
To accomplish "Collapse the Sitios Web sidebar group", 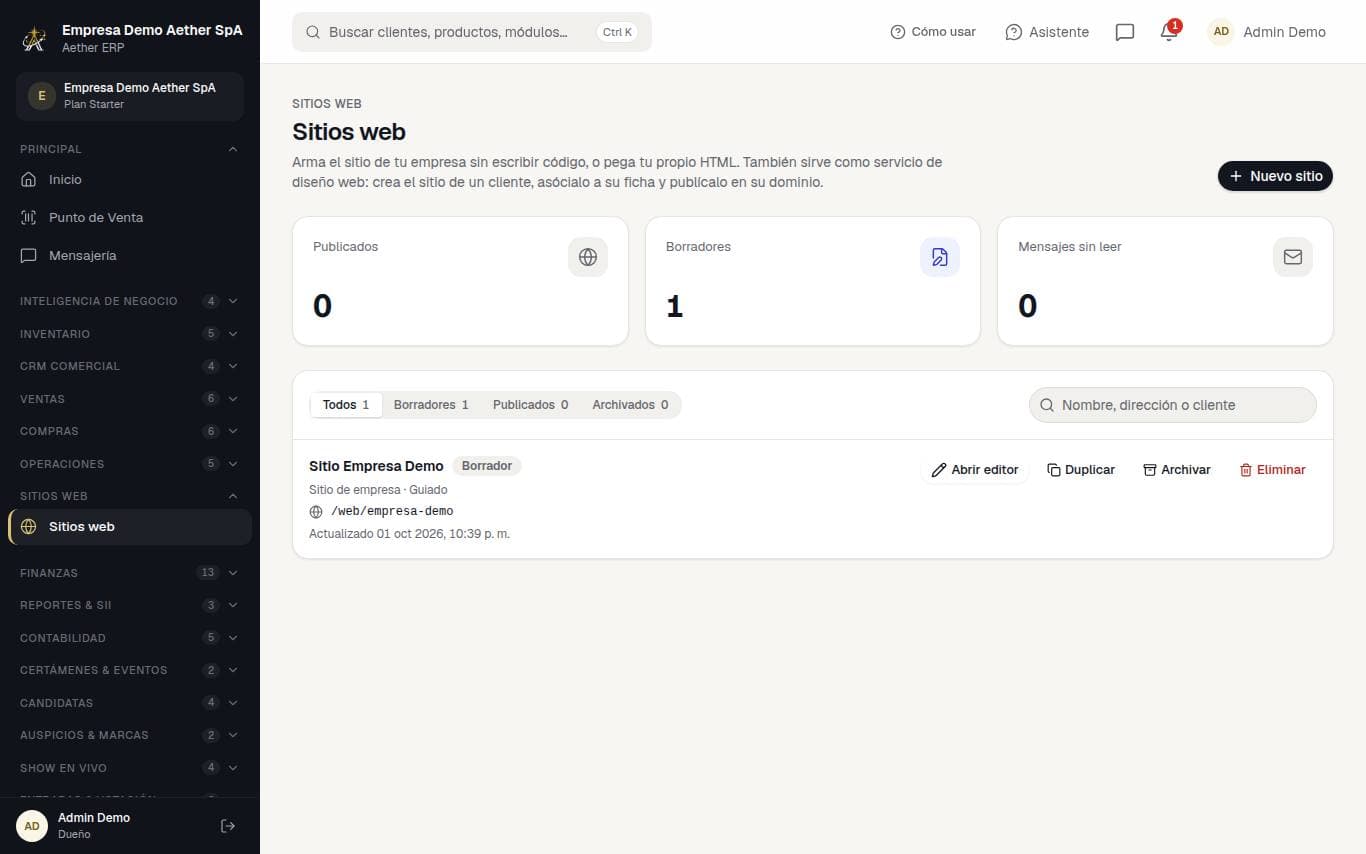I will click(130, 496).
